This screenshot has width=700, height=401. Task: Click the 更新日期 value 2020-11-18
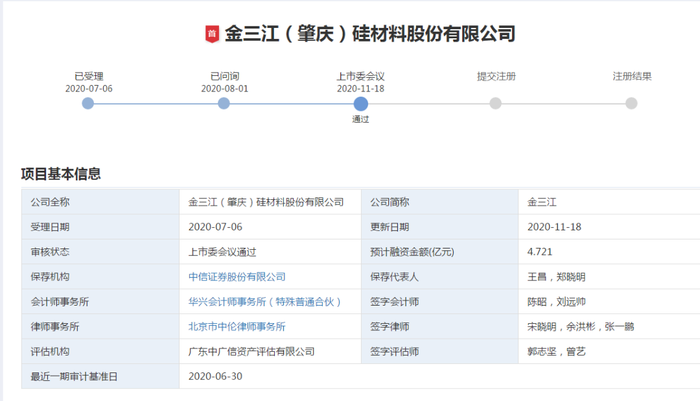[x=554, y=227]
